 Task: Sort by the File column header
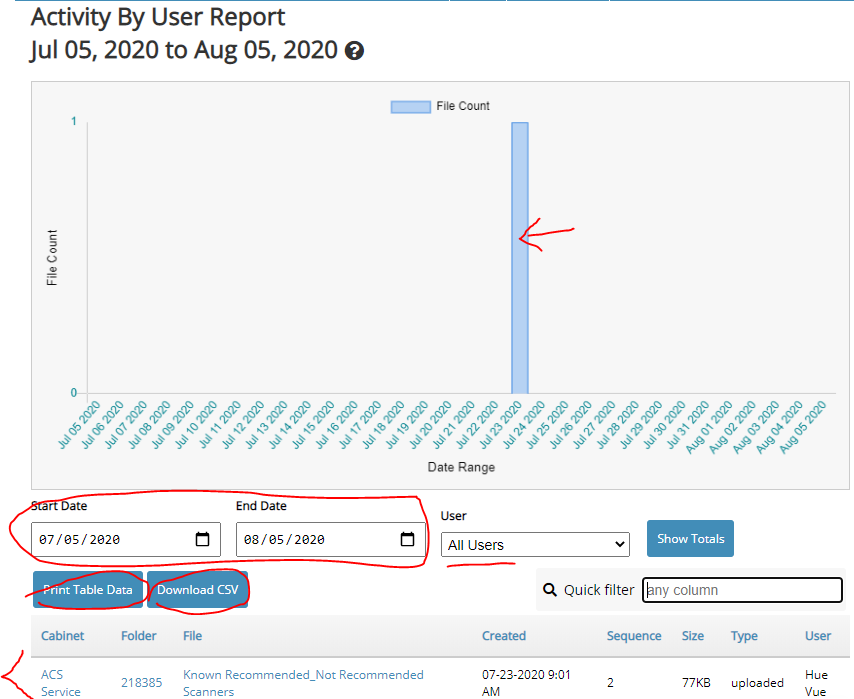193,636
